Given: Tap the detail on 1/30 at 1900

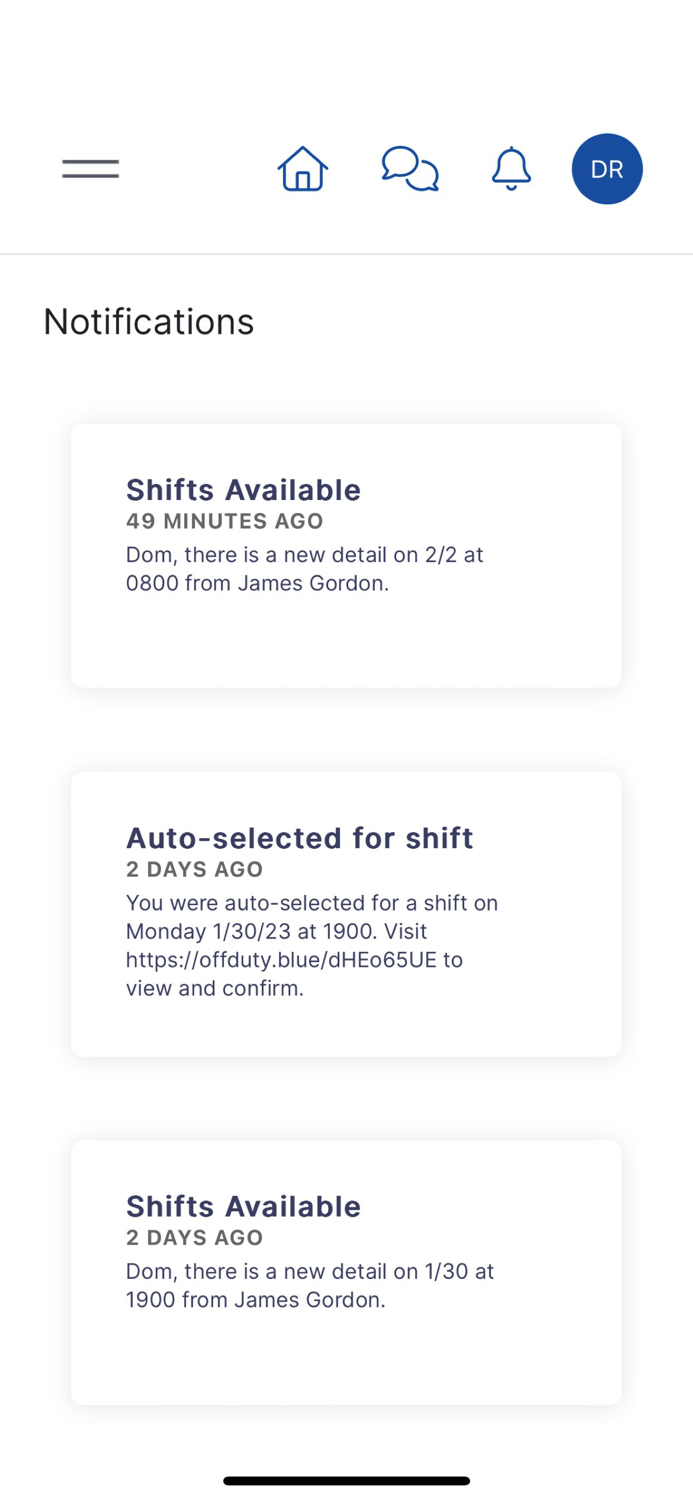Looking at the screenshot, I should point(310,1285).
